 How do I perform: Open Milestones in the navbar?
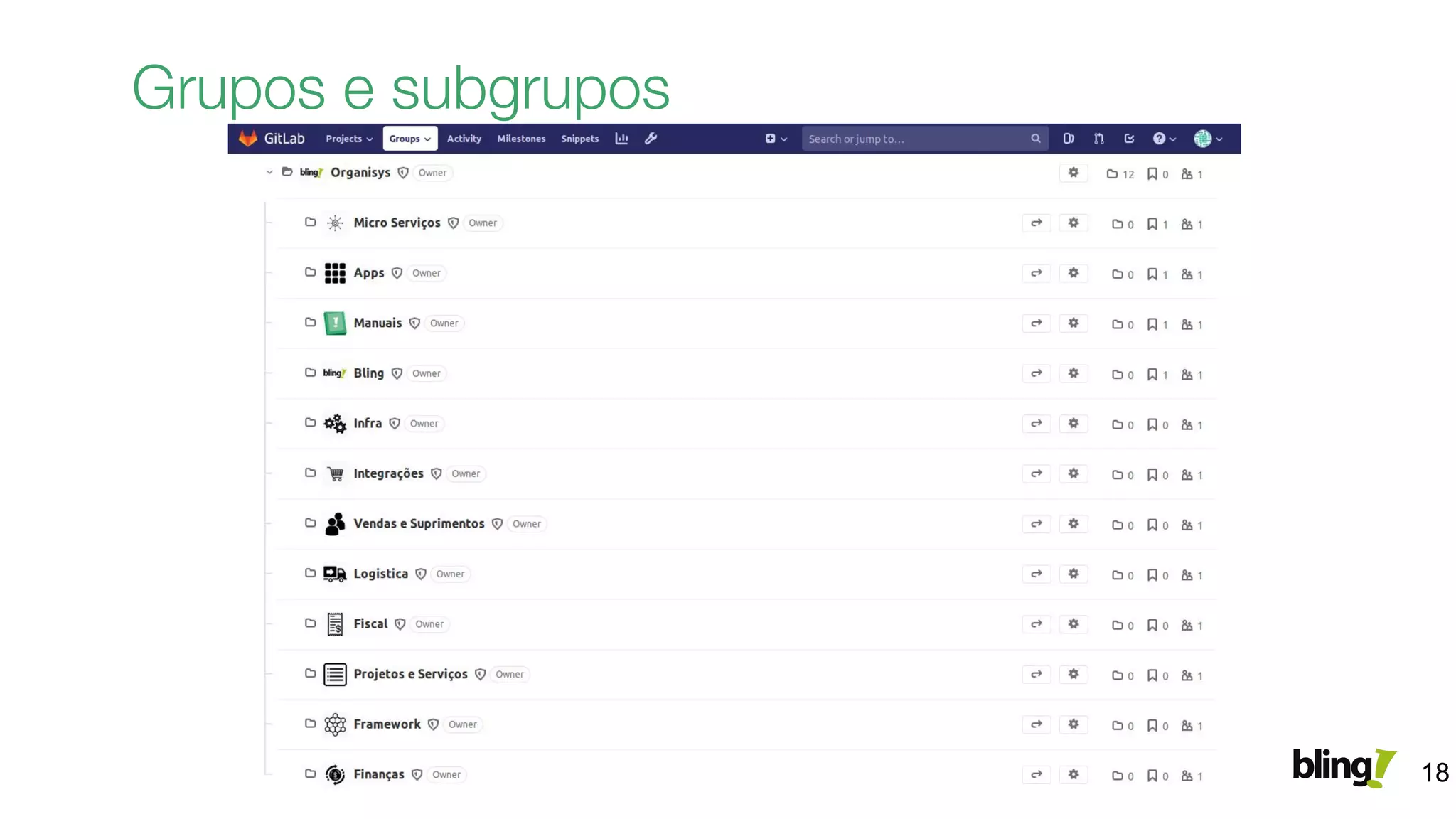(521, 139)
